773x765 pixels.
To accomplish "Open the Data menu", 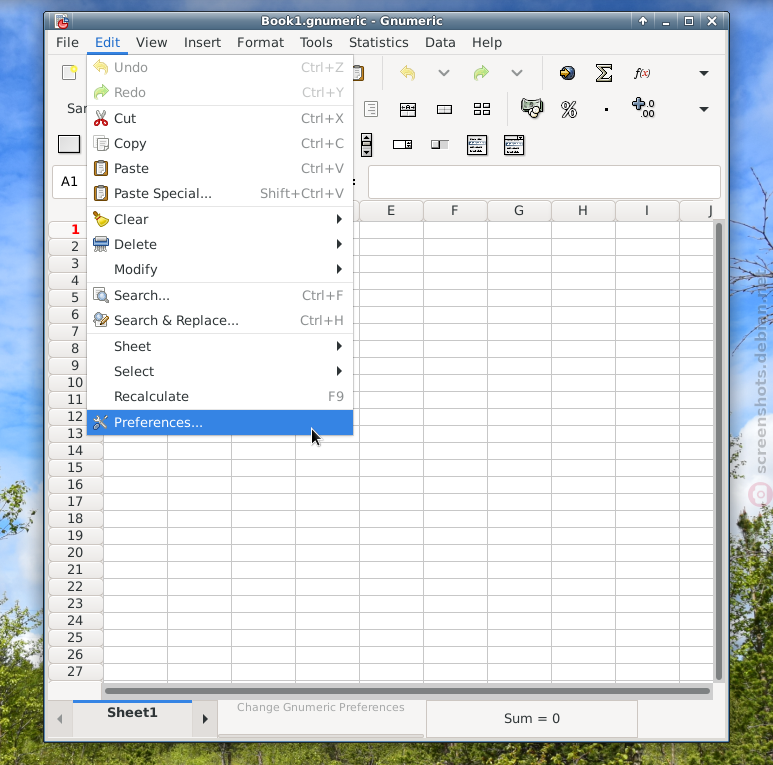I will [440, 42].
